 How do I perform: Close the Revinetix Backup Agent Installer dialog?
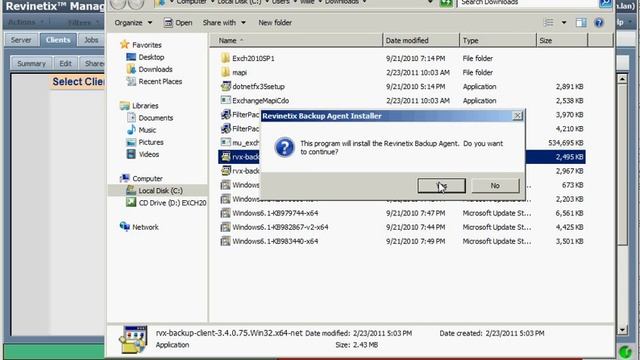pyautogui.click(x=517, y=116)
